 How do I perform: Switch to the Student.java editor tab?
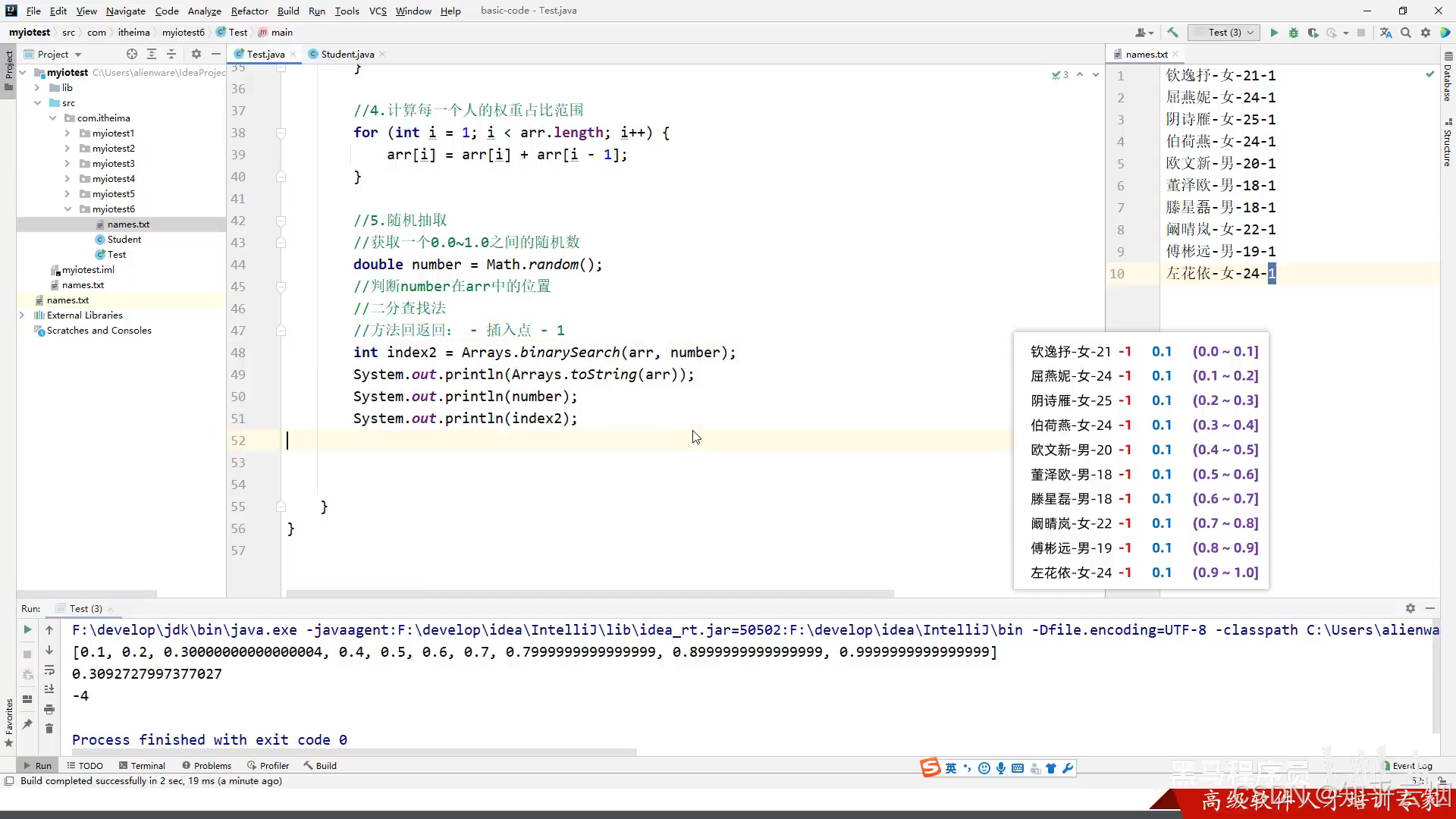pyautogui.click(x=347, y=54)
